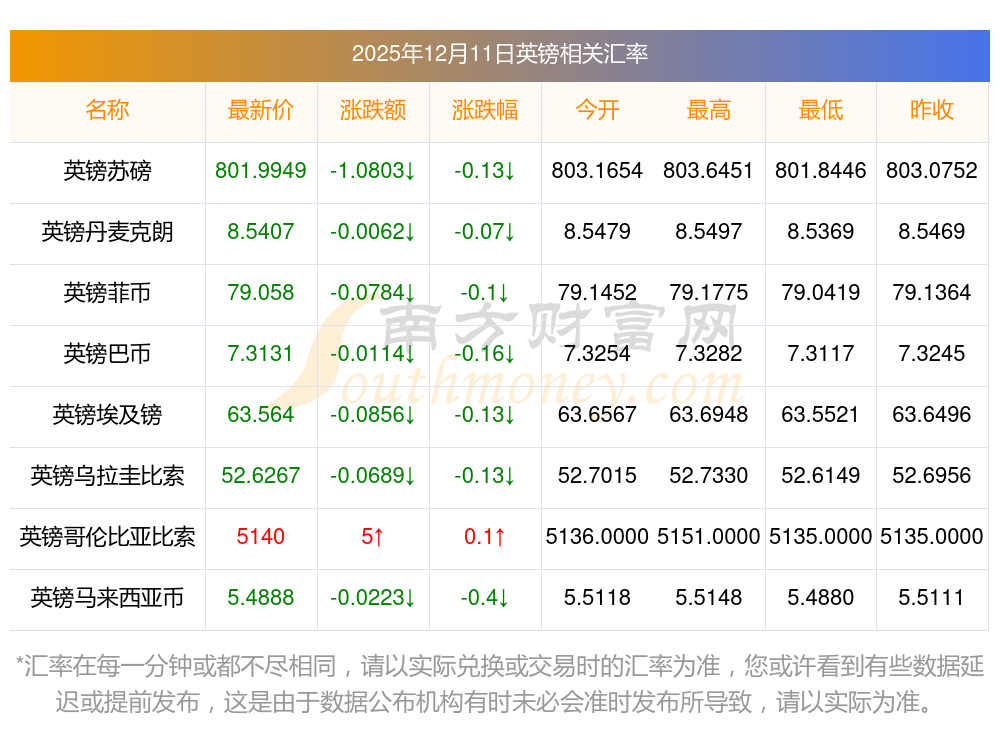Click the 英镑埃及镑 row name
Image resolution: width=1000 pixels, height=733 pixels.
107,415
